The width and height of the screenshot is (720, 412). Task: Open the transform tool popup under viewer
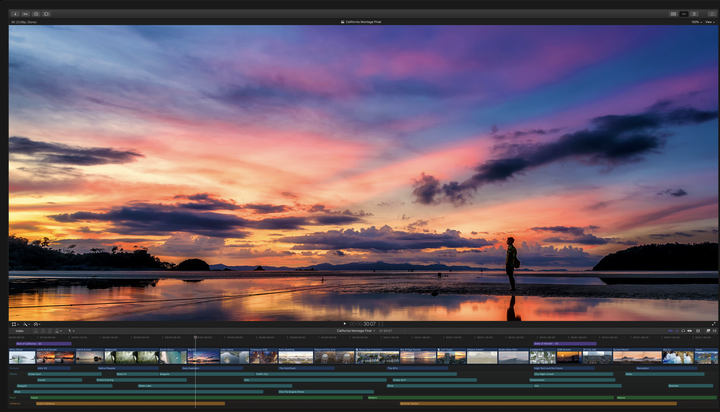tap(16, 324)
